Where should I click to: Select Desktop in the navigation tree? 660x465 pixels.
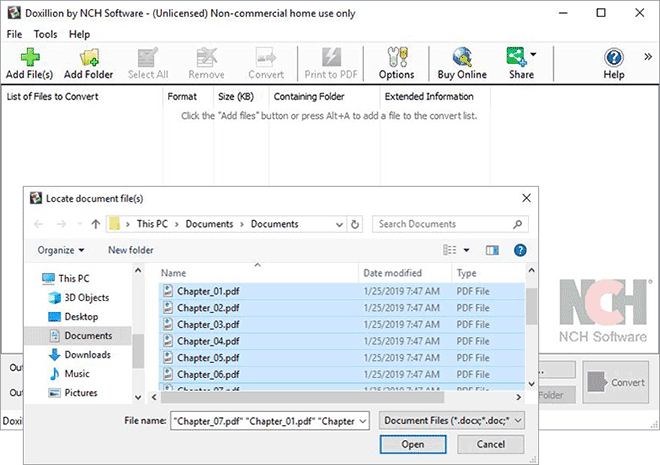(x=73, y=316)
